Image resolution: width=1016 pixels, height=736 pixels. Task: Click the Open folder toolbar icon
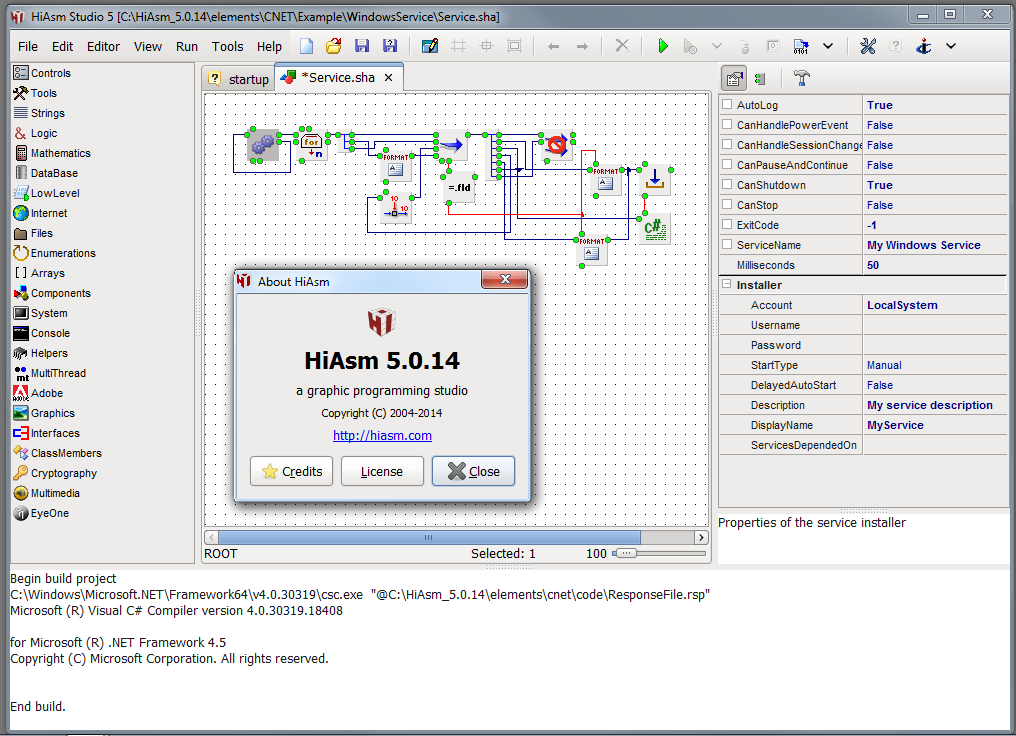(334, 46)
